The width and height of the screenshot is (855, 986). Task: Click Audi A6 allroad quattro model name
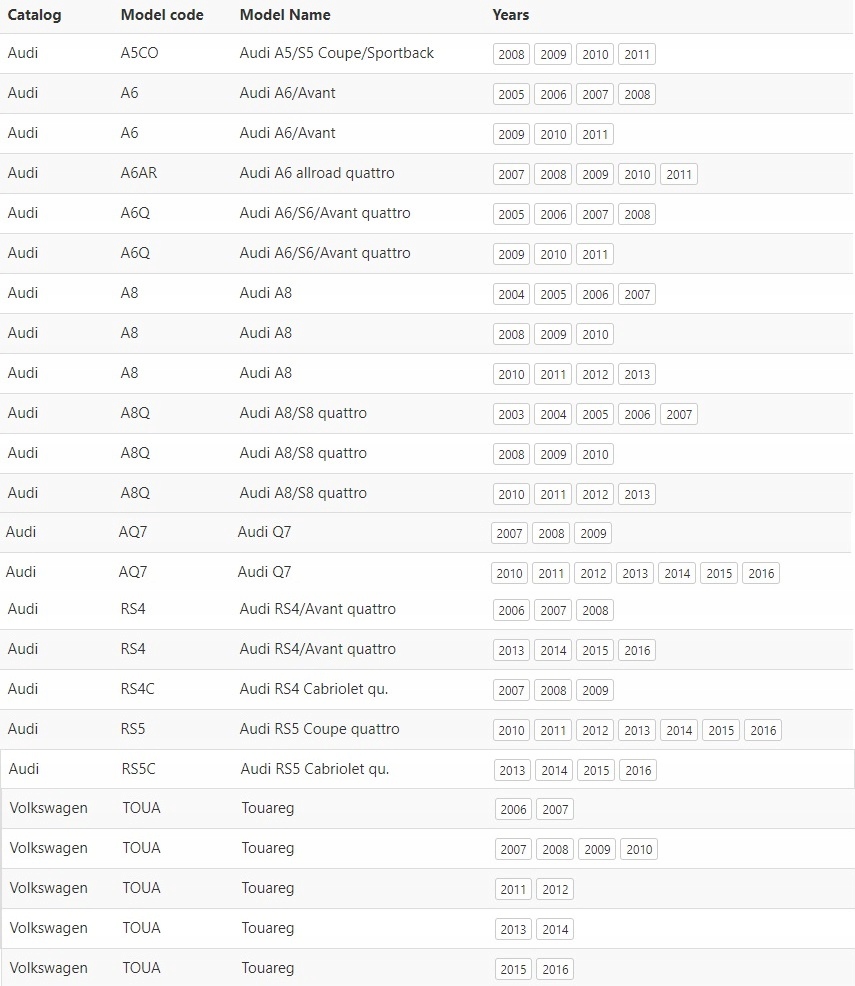[x=317, y=173]
